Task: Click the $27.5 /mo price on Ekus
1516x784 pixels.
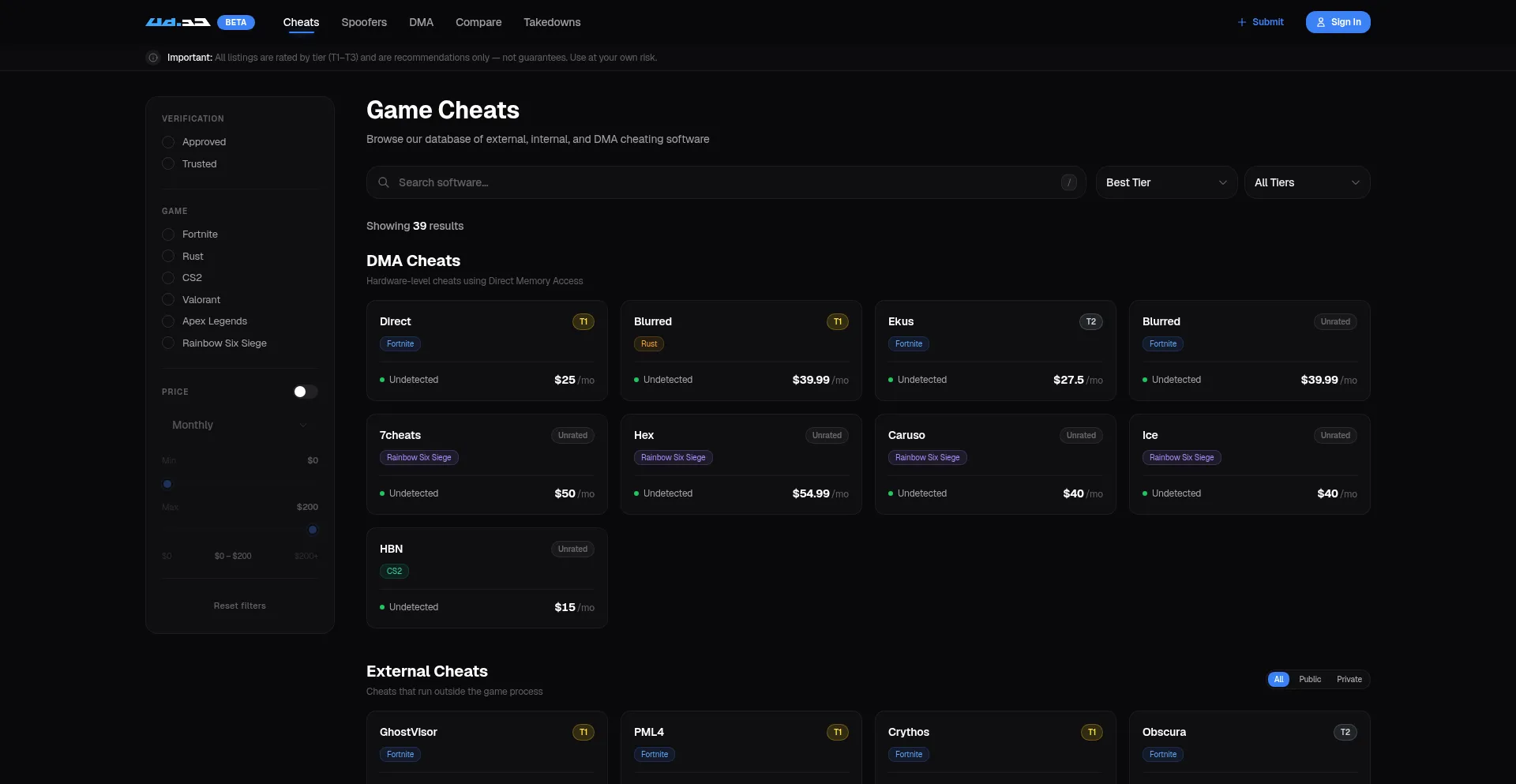Action: (1078, 380)
